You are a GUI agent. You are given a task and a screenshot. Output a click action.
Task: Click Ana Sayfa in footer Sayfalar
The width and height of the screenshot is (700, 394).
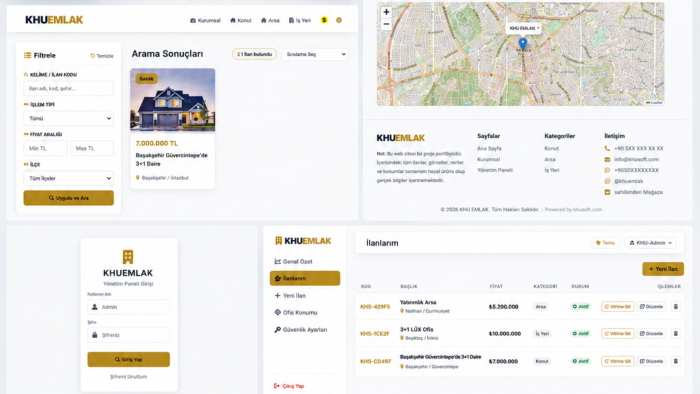pyautogui.click(x=489, y=148)
